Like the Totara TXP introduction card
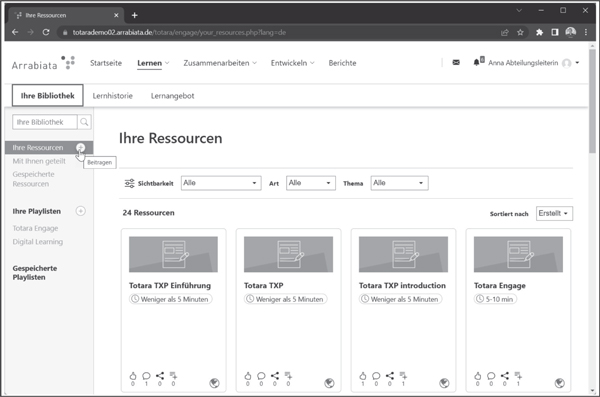Image resolution: width=600 pixels, height=397 pixels. (x=363, y=376)
